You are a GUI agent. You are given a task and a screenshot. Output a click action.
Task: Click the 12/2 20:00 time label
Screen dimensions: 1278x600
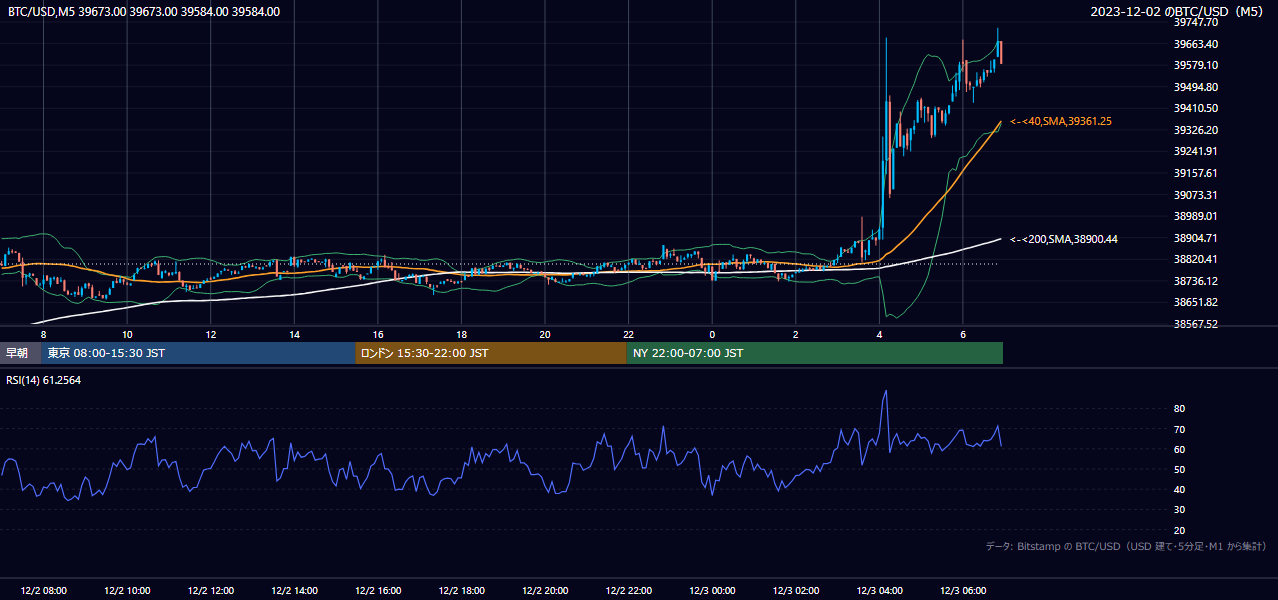coord(545,591)
